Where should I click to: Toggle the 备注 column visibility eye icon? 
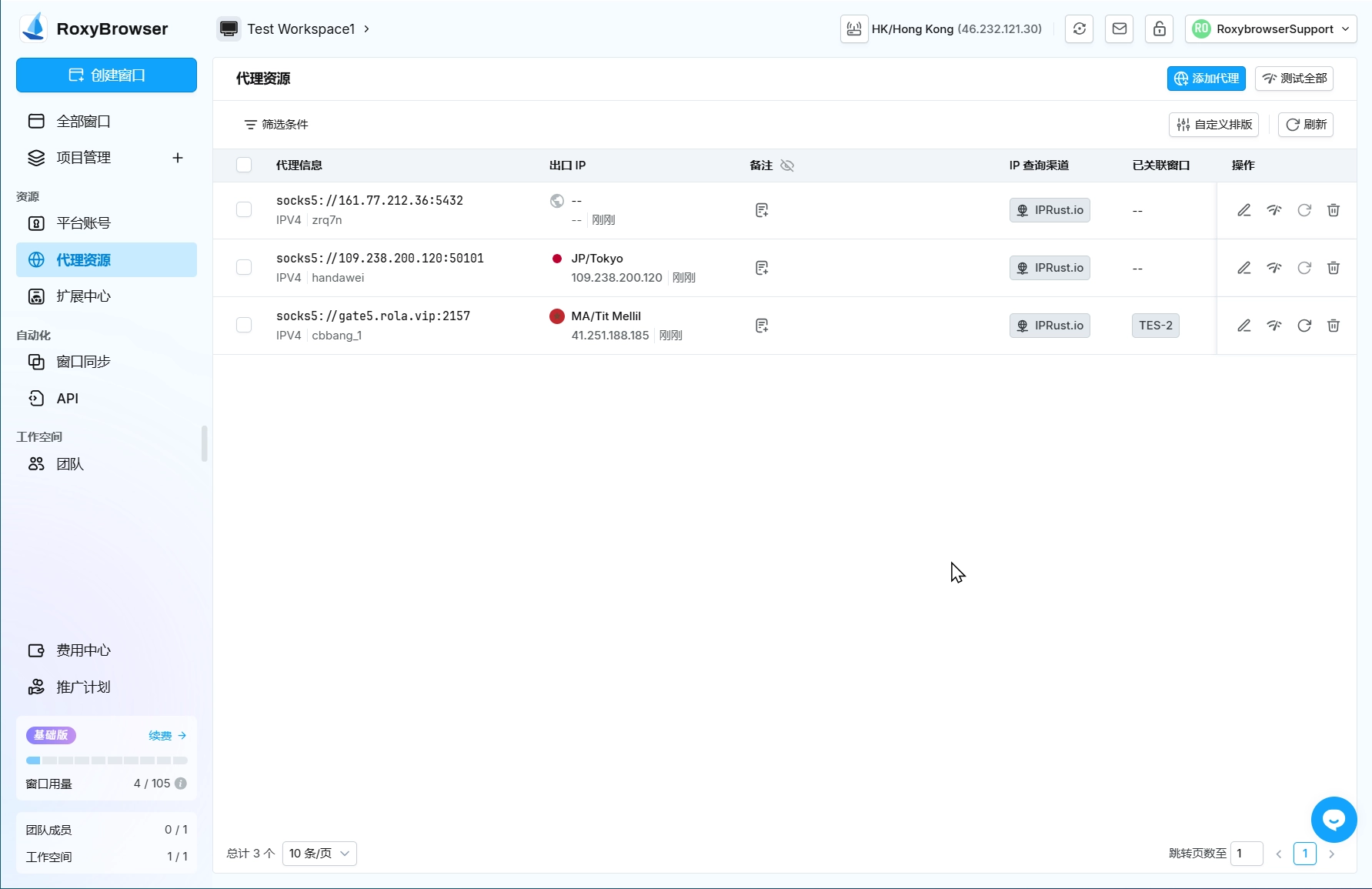click(x=787, y=165)
